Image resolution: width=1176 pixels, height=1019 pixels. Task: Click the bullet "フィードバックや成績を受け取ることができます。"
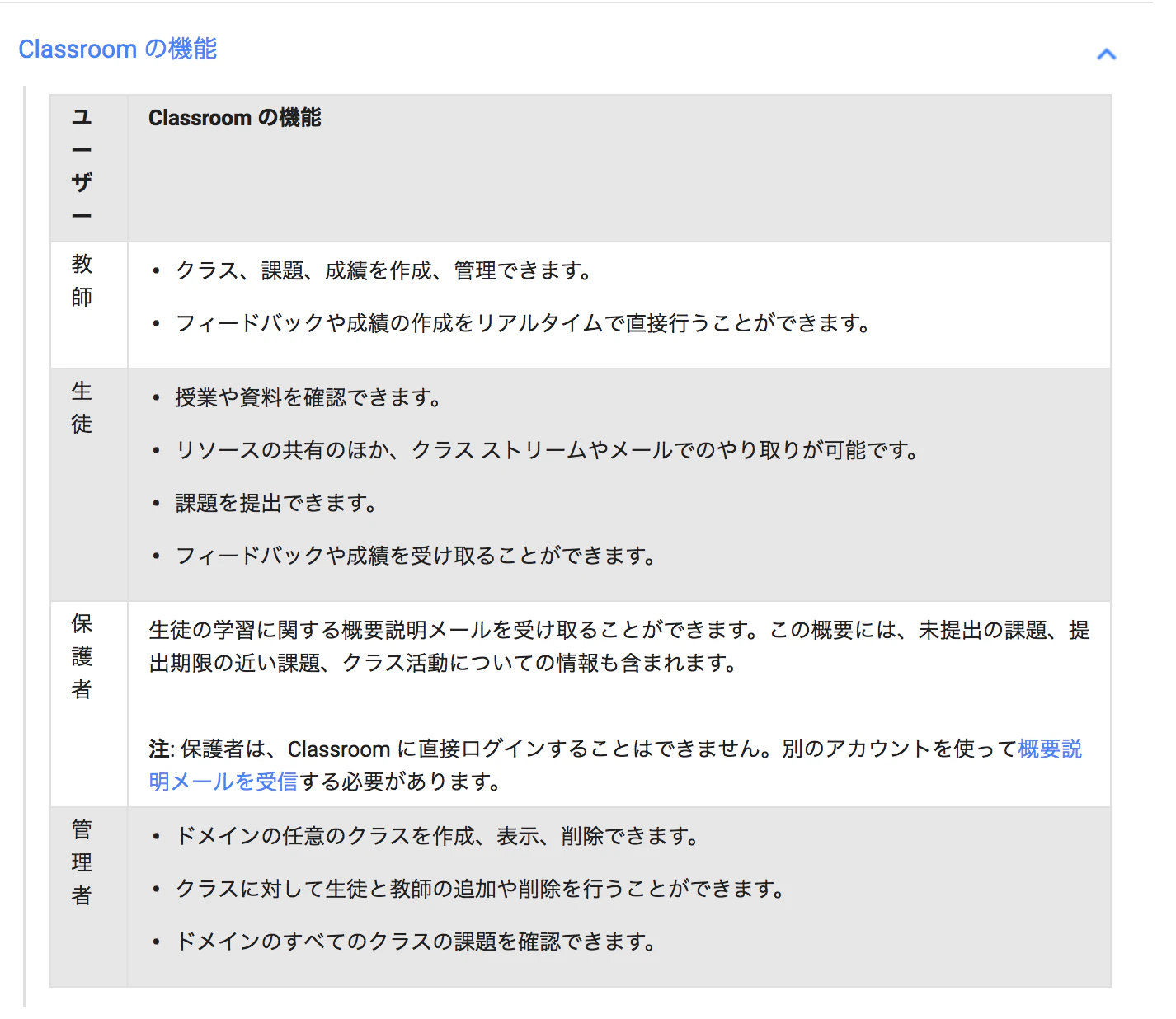(x=416, y=556)
